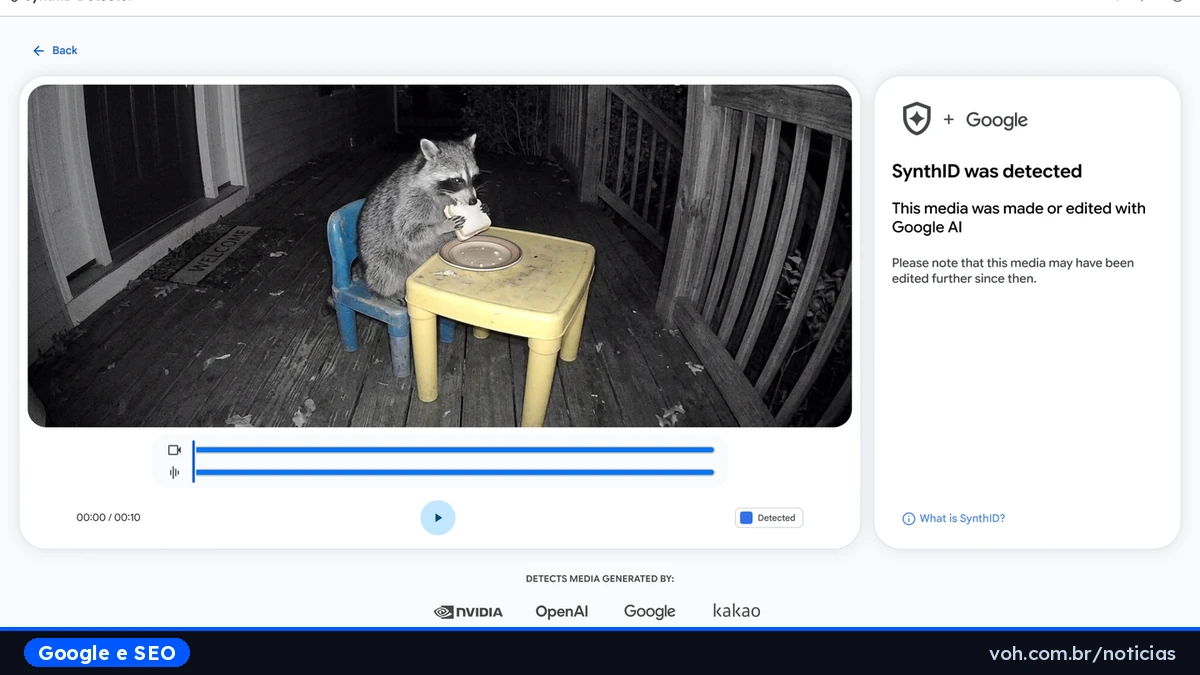1200x675 pixels.
Task: Click the Detected legend badge
Action: point(769,518)
